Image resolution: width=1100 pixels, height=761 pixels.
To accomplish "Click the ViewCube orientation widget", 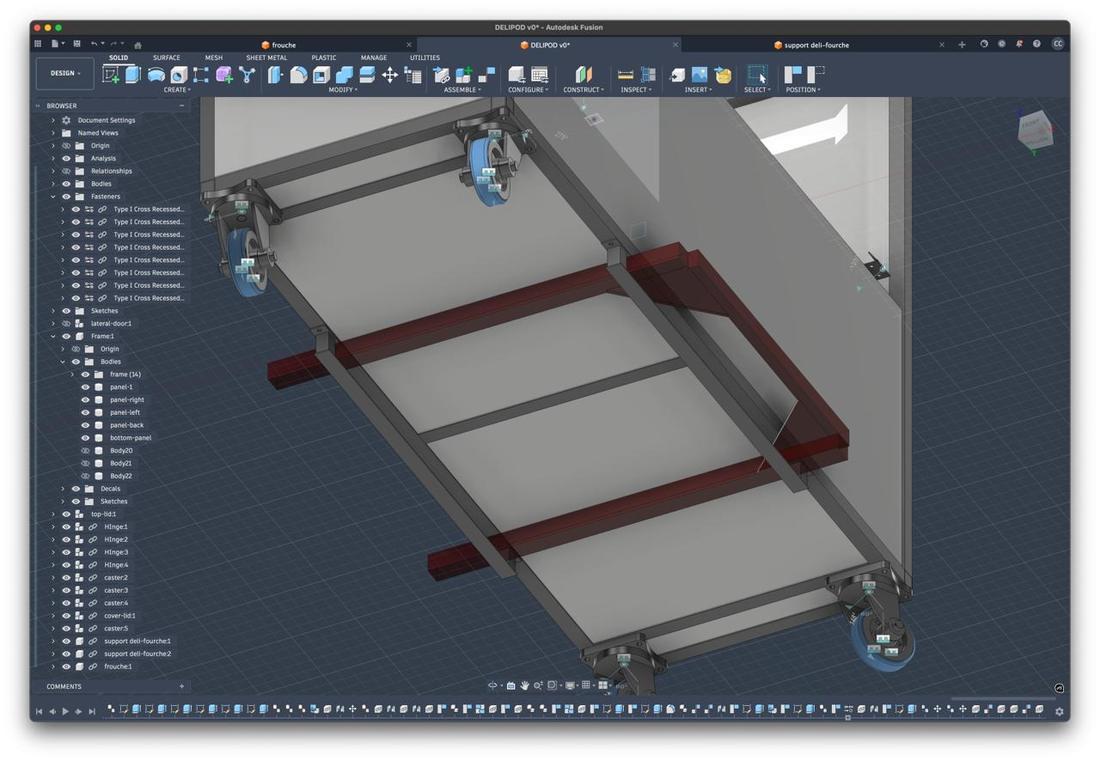I will tap(1035, 130).
